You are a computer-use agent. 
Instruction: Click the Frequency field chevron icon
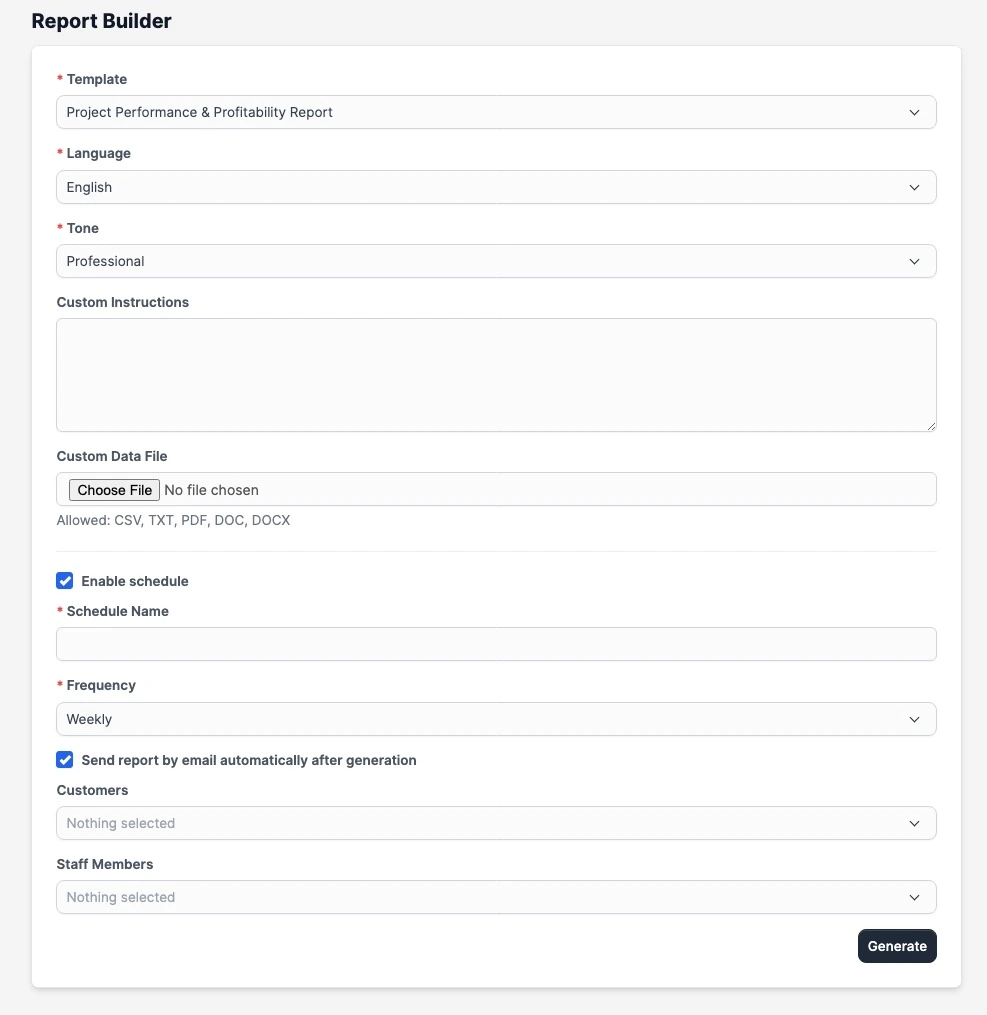click(914, 719)
